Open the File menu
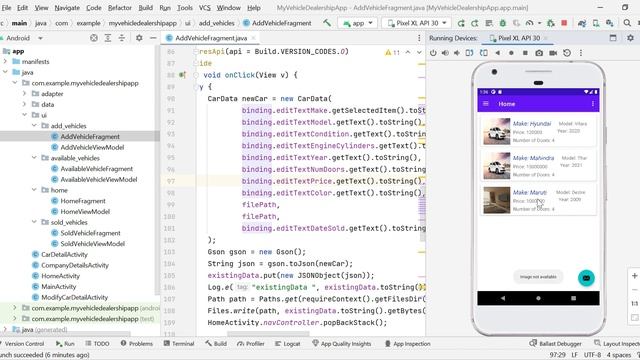 (x=7, y=7)
